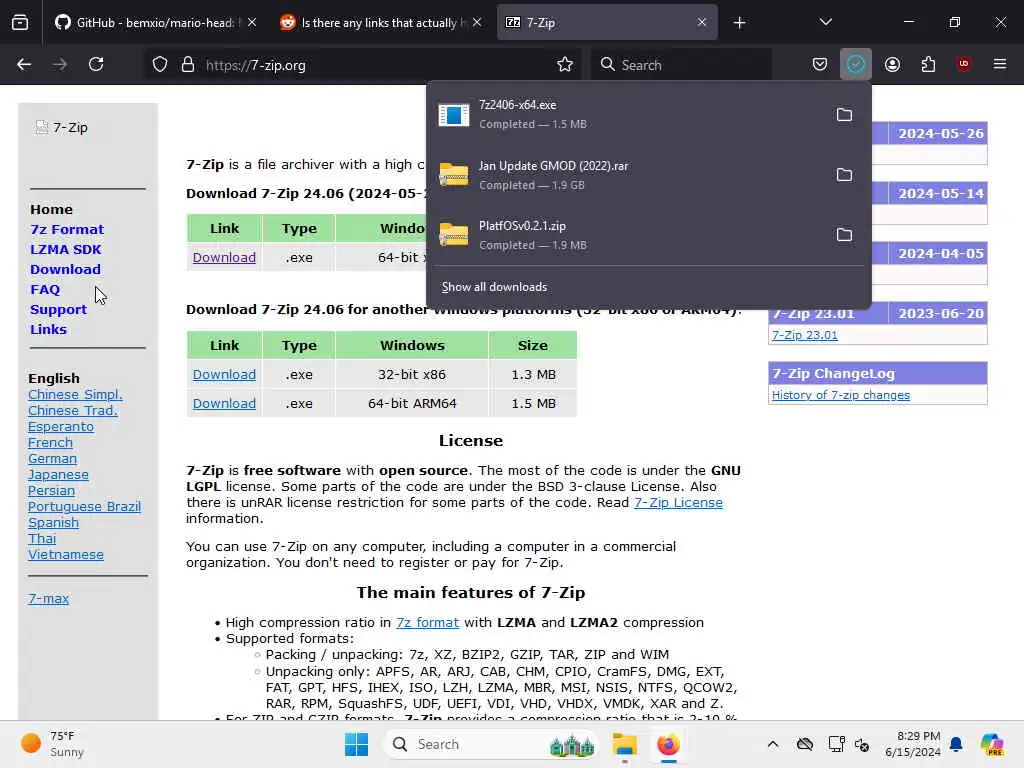Image resolution: width=1024 pixels, height=768 pixels.
Task: Open tracking protection shield icon
Action: [x=160, y=65]
